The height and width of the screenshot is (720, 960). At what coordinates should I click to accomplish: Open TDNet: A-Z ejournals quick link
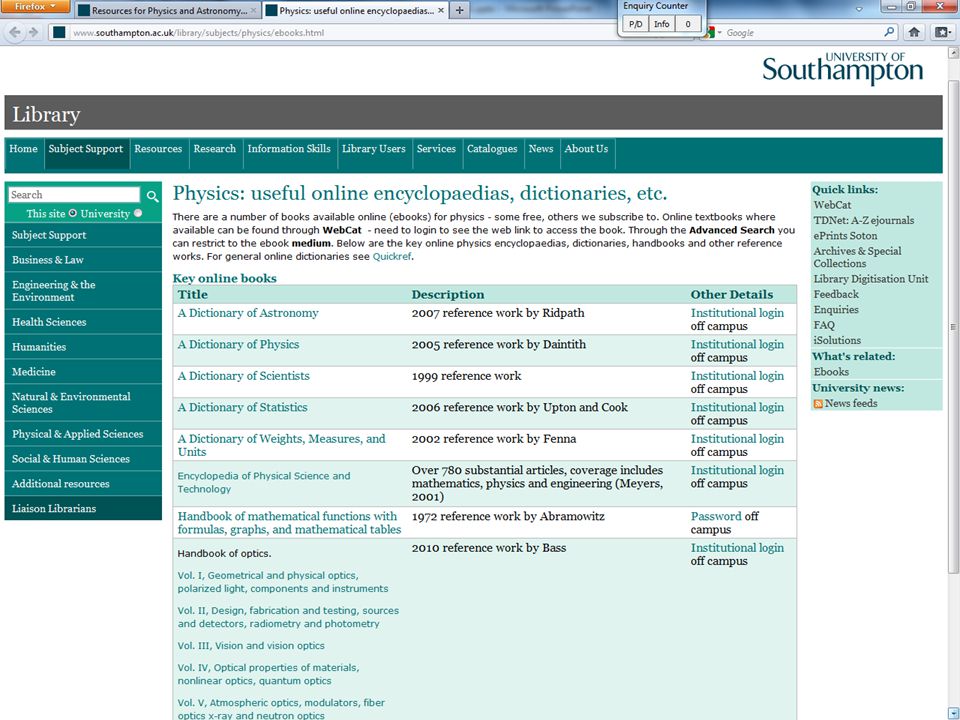pyautogui.click(x=863, y=220)
